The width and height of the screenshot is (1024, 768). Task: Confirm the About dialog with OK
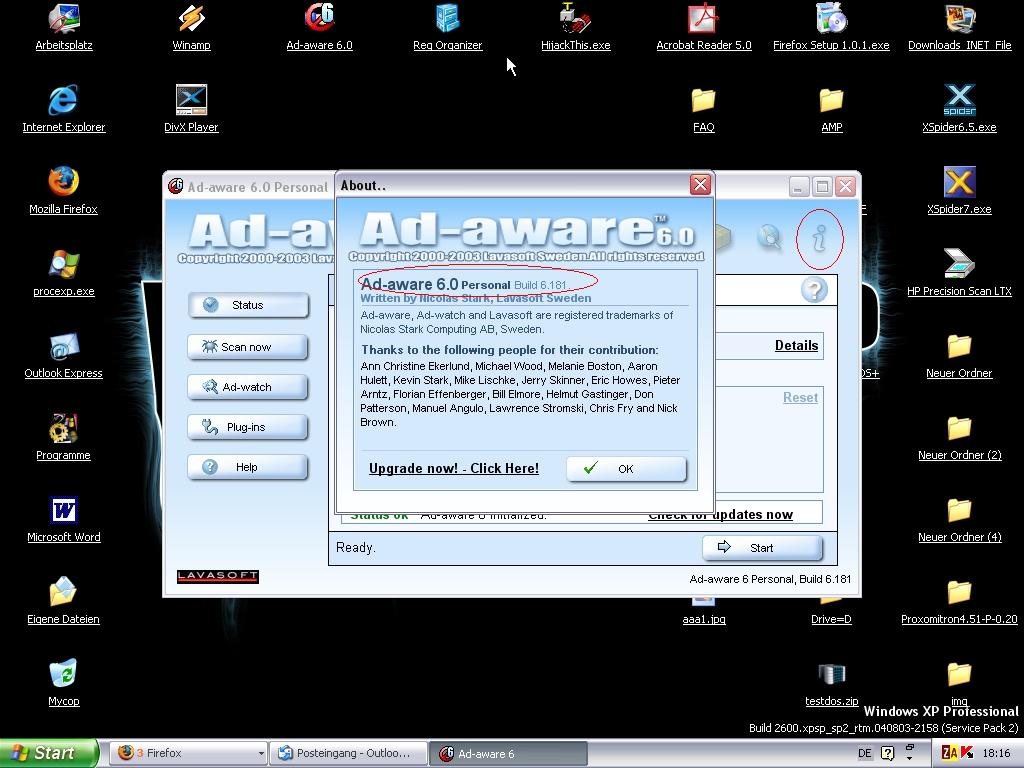coord(626,469)
